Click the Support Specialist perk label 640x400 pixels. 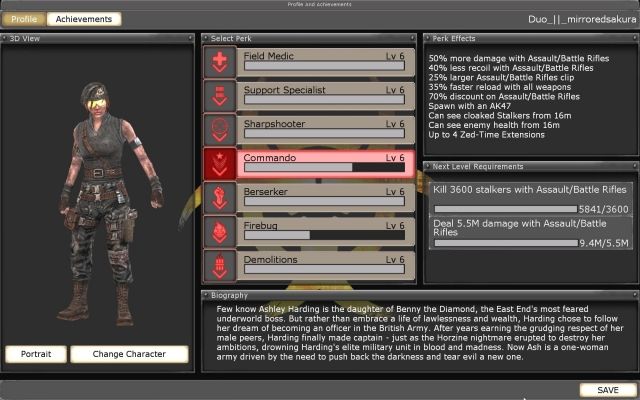click(x=284, y=90)
